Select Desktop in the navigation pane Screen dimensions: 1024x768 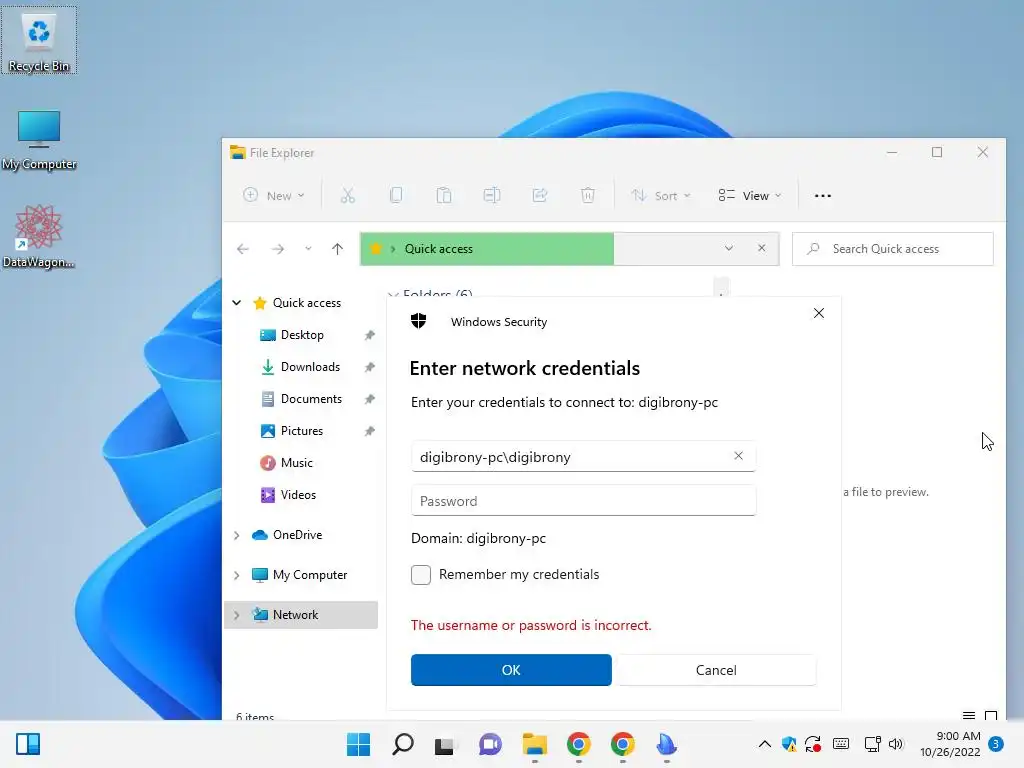pos(302,335)
